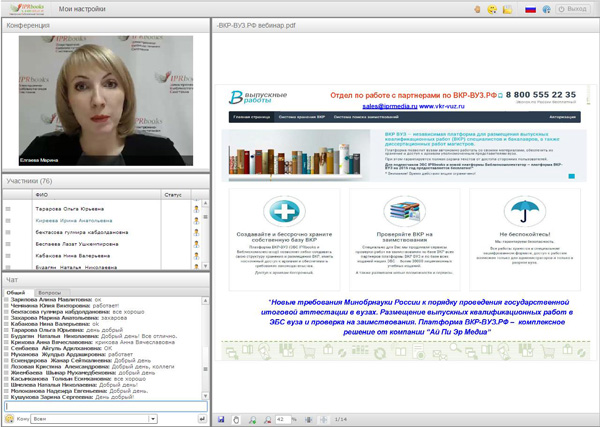Click the ФИО column header
The height and width of the screenshot is (427, 600).
(96, 195)
